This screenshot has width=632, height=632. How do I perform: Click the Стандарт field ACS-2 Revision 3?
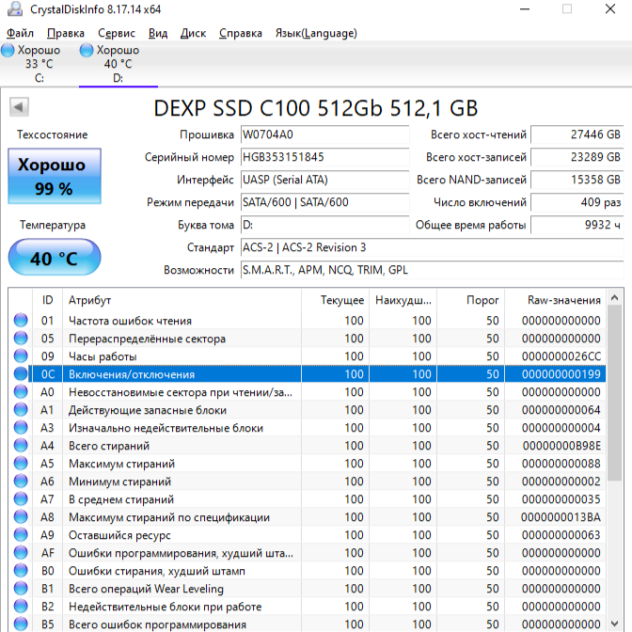coord(432,247)
